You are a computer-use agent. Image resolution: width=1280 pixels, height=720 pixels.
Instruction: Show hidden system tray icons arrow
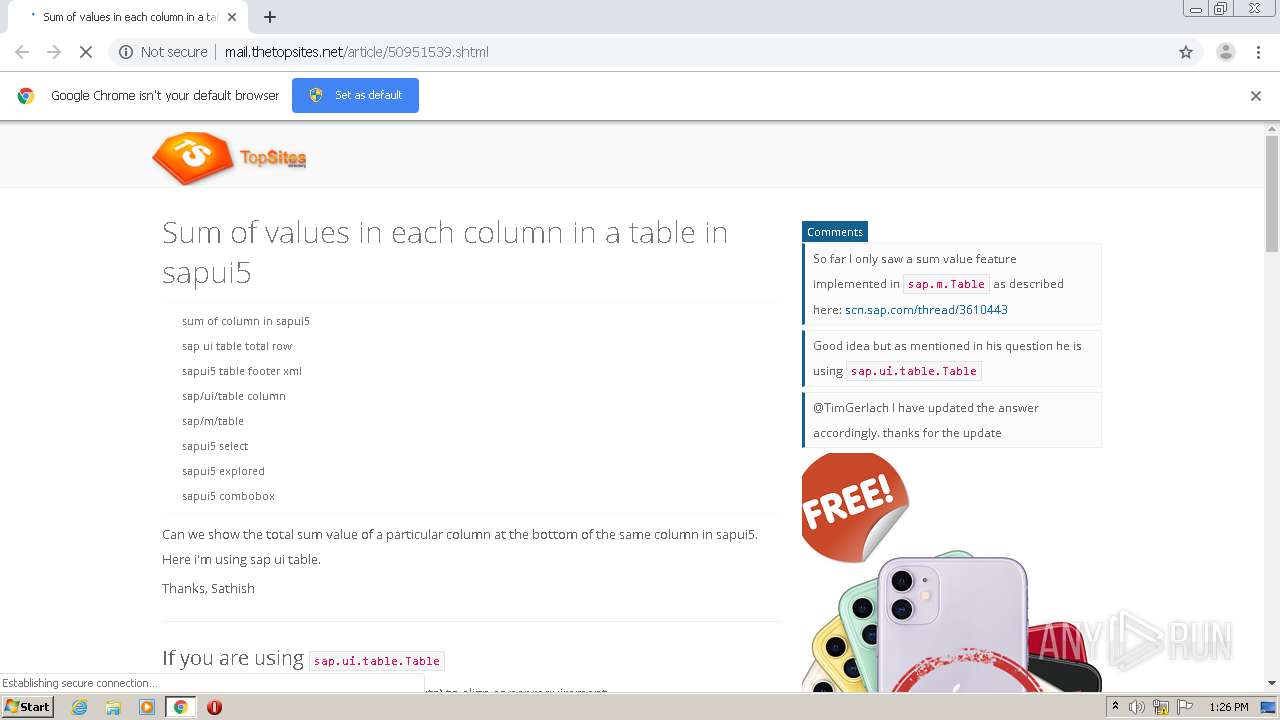[x=1116, y=707]
